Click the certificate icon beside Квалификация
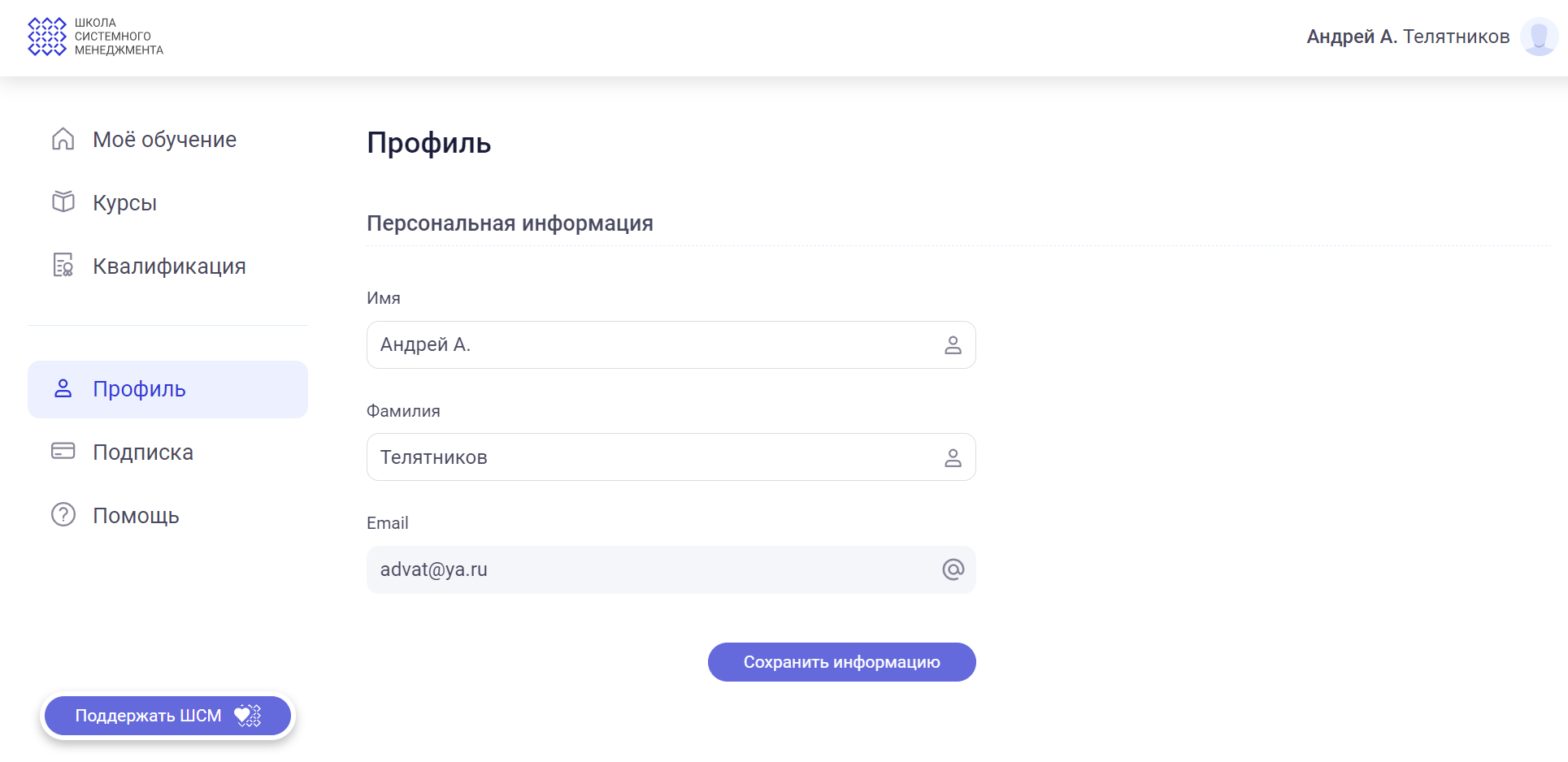 click(x=63, y=266)
